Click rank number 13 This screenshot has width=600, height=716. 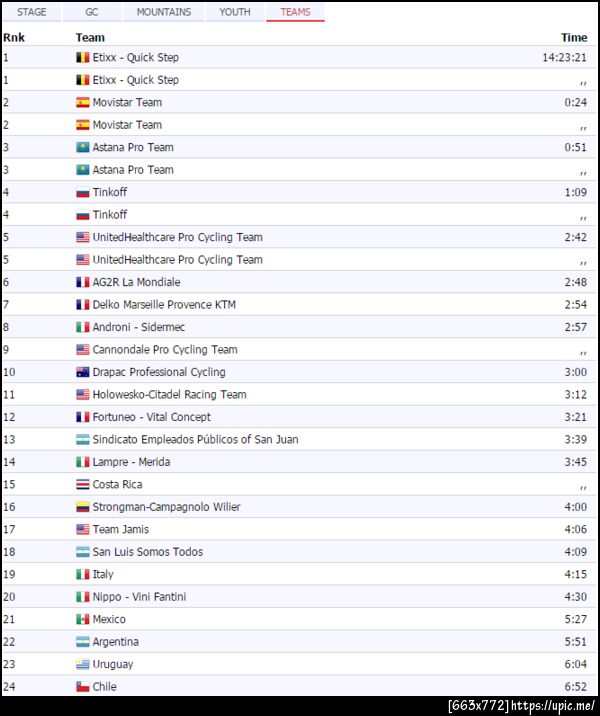pos(9,440)
